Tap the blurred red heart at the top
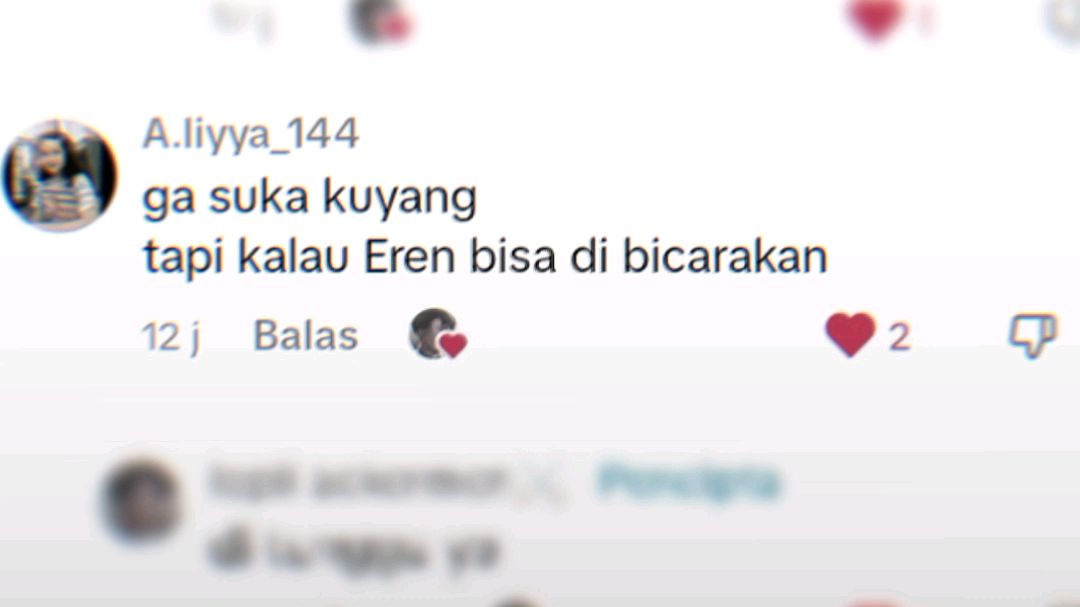The width and height of the screenshot is (1080, 607). 875,18
